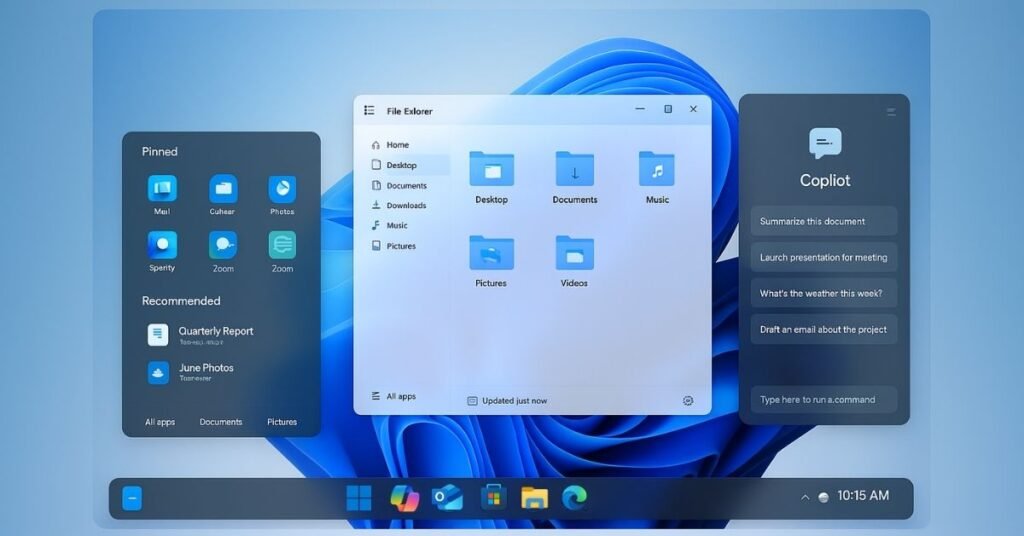
Task: Click Draft an email about the project
Action: coord(823,329)
